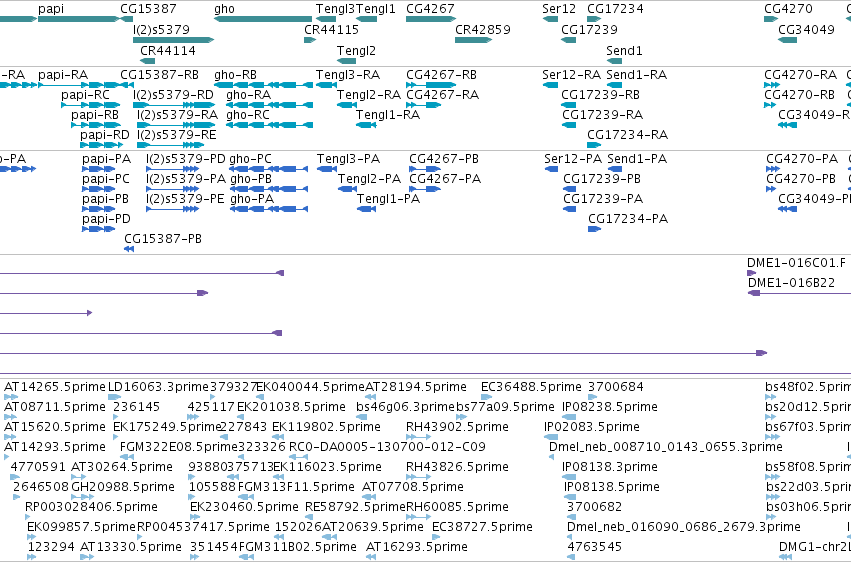Select the LD16063.3prime EST
The width and height of the screenshot is (851, 562).
pos(115,397)
